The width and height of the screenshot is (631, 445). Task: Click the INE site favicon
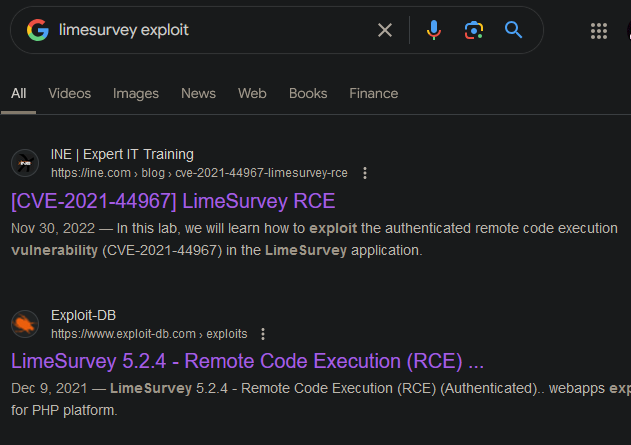(25, 163)
